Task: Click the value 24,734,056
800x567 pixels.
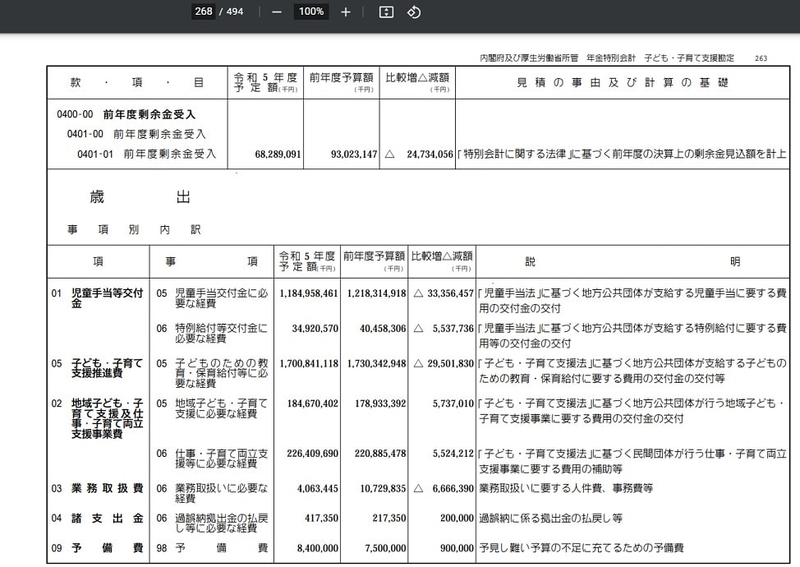Action: [430, 154]
